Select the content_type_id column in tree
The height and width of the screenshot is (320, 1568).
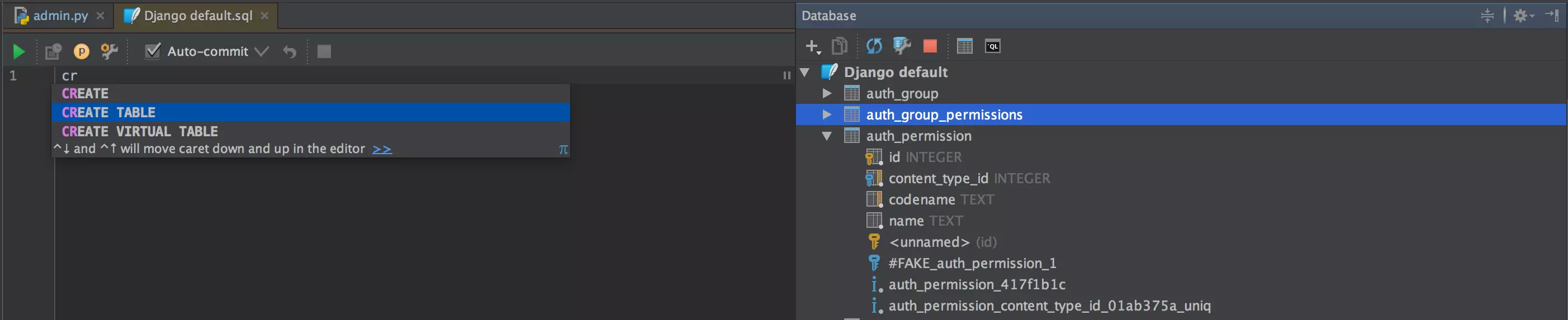pos(937,178)
